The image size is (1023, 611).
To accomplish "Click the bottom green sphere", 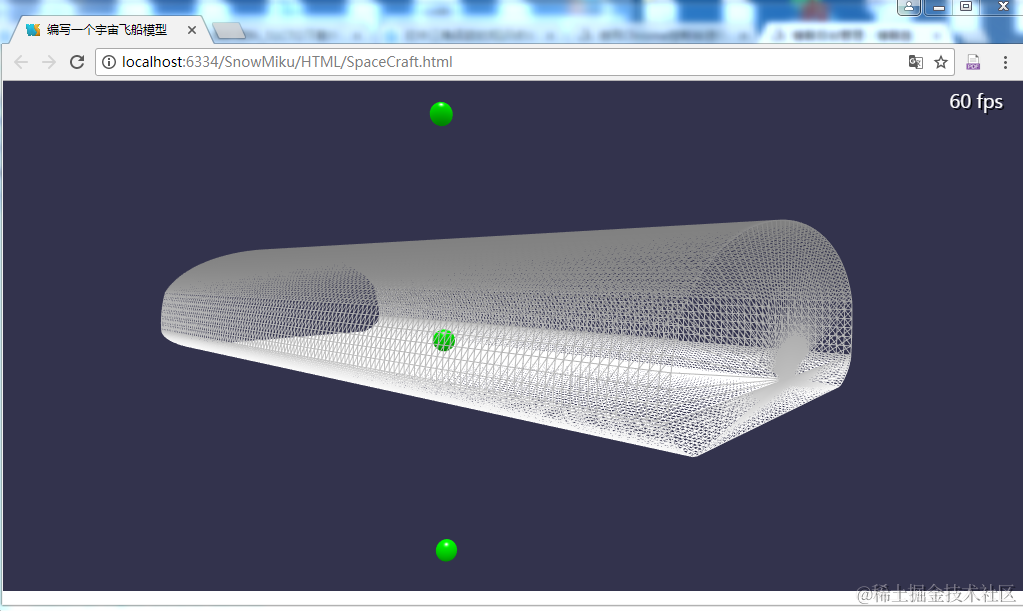I will pos(446,550).
